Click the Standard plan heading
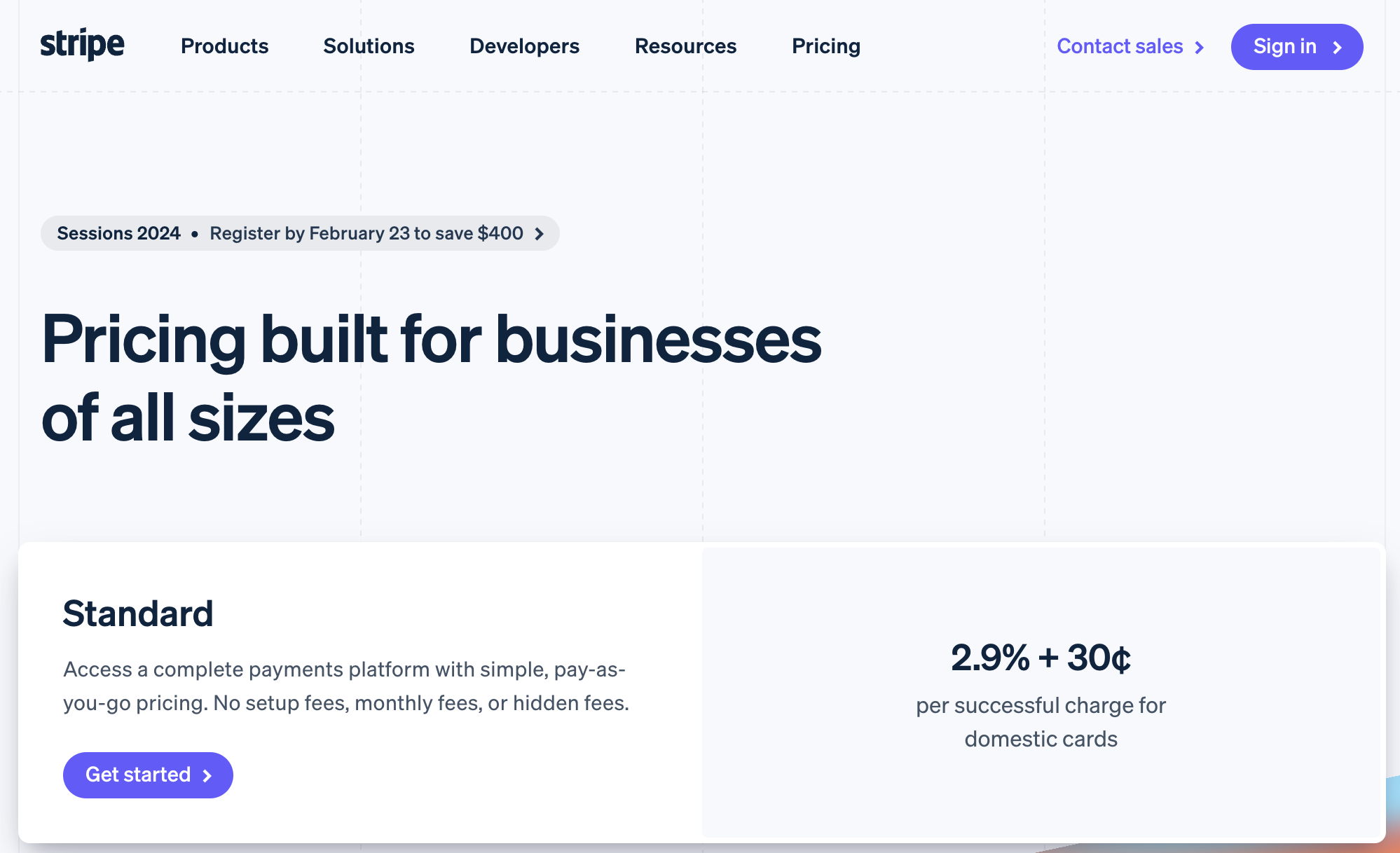1400x853 pixels. 138,613
